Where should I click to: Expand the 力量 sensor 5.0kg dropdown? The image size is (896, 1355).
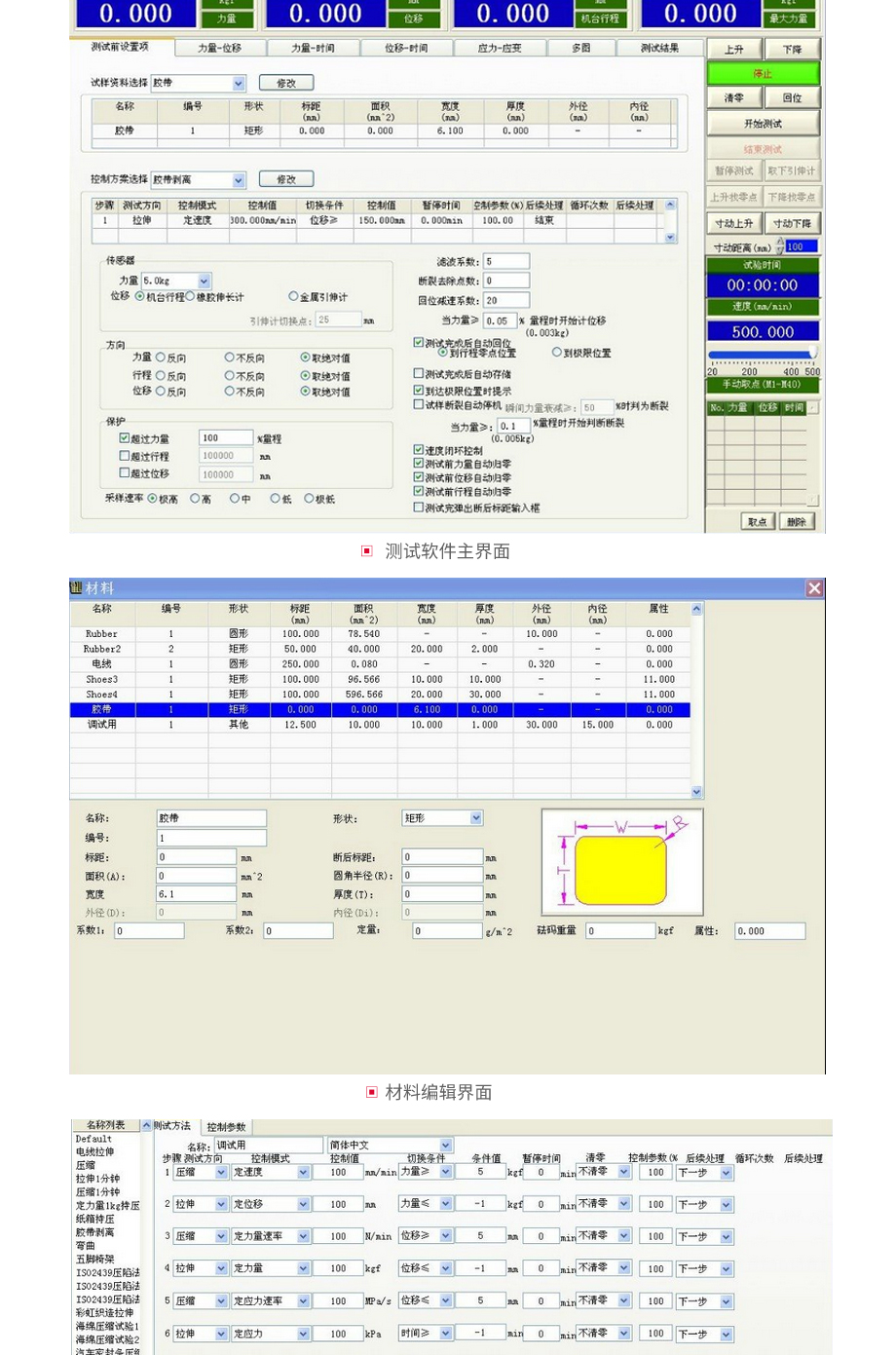[x=204, y=281]
